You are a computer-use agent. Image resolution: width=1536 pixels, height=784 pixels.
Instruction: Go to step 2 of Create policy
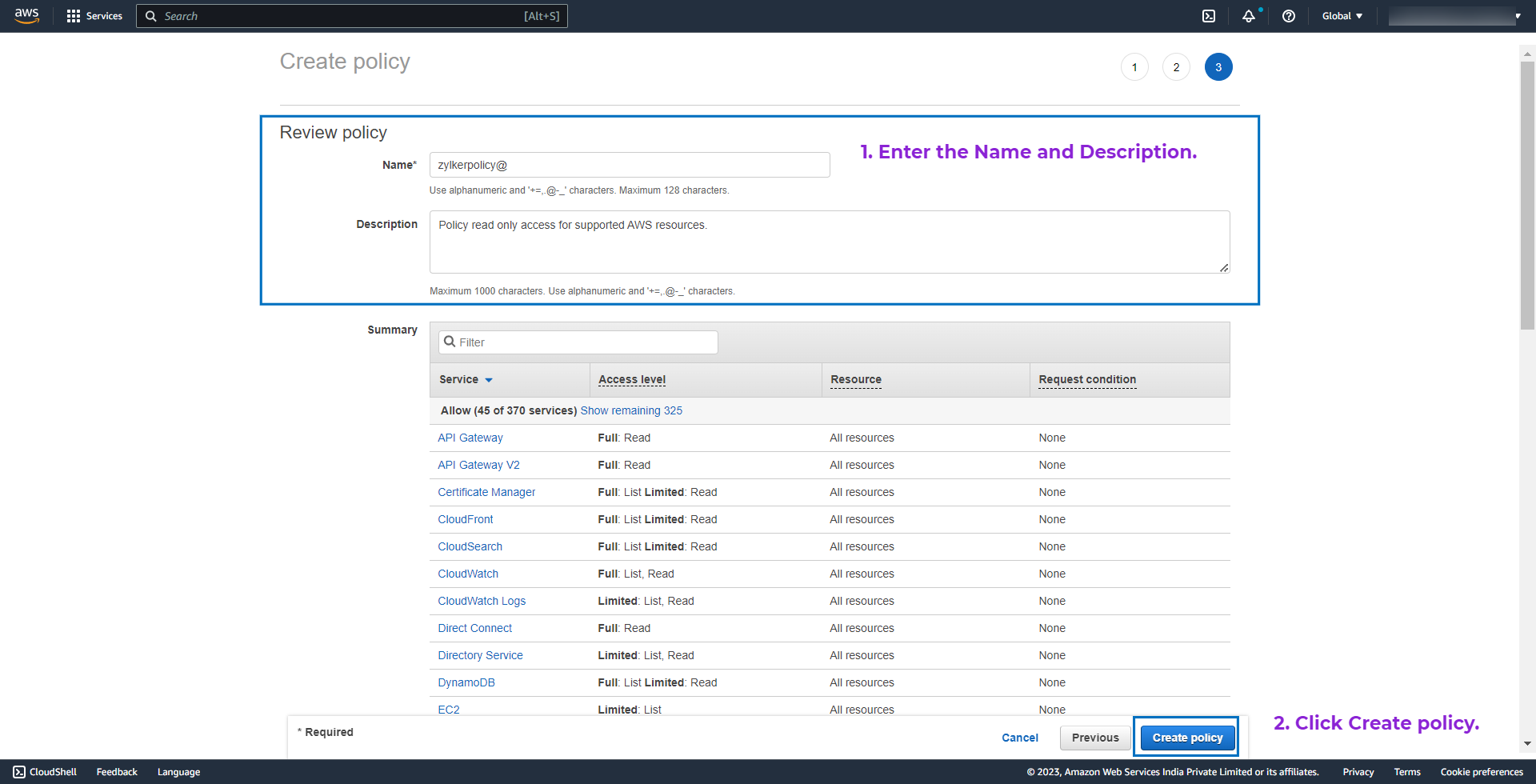point(1176,67)
